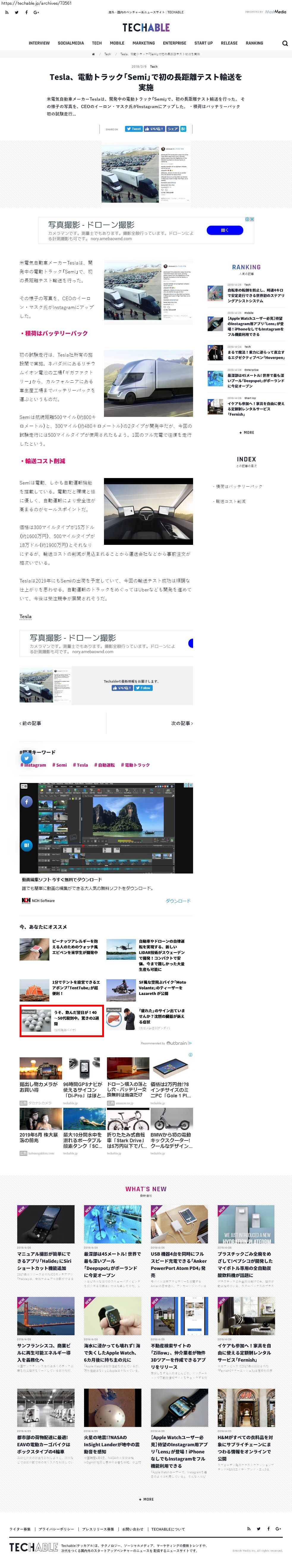The image size is (292, 1568).
Task: Open the search magnifier icon in navigation bar
Action: click(x=285, y=43)
